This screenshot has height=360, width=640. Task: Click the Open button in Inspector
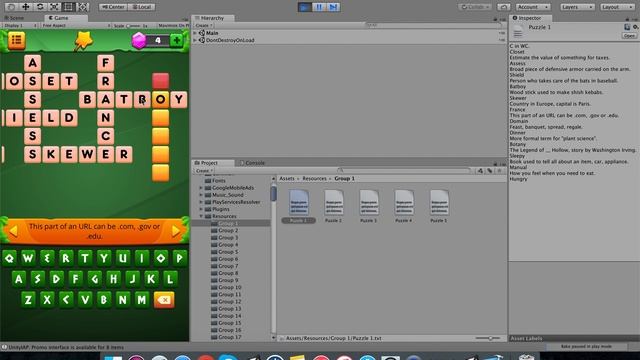[x=629, y=36]
